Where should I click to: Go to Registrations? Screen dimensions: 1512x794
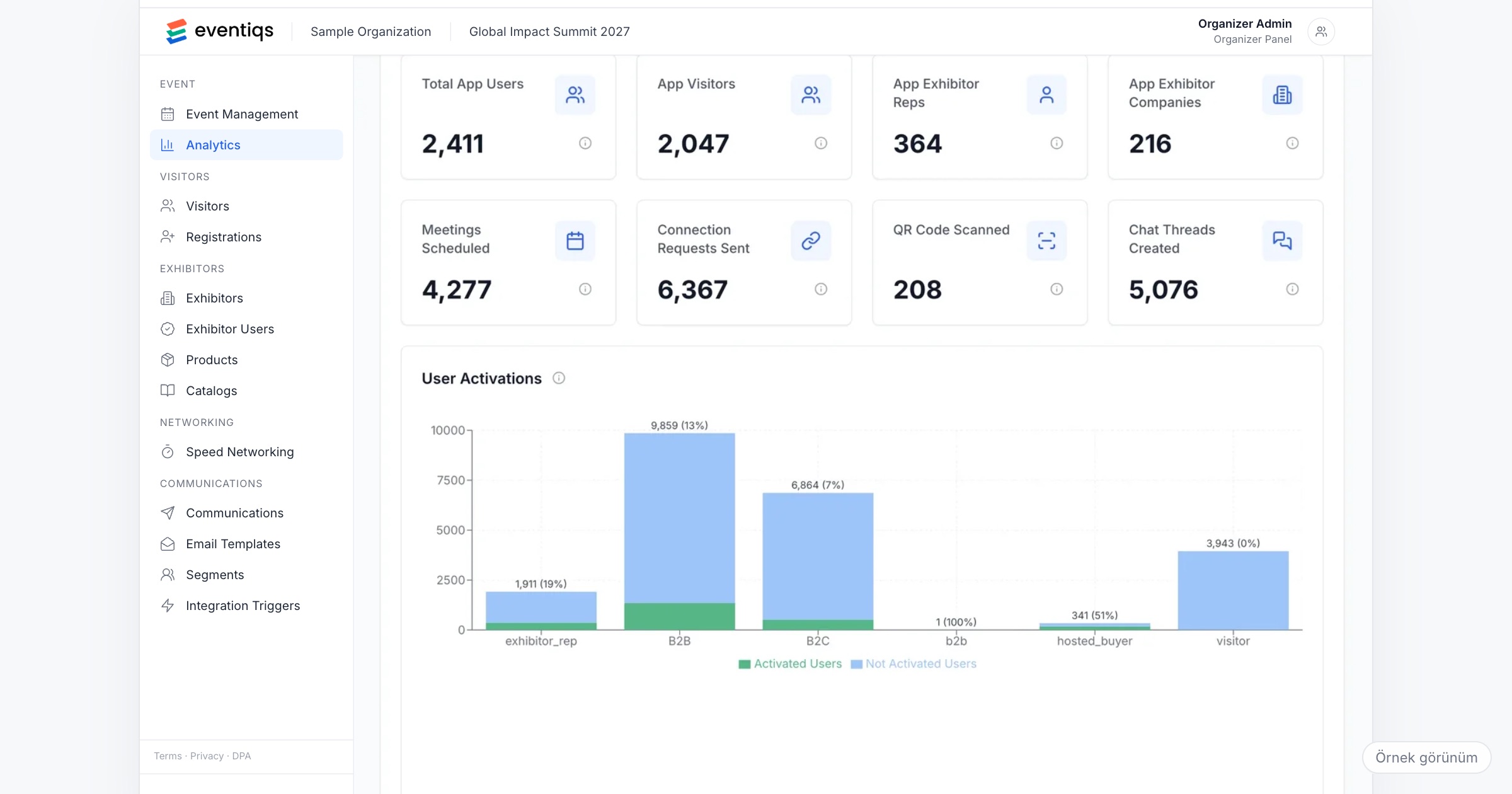pos(246,237)
